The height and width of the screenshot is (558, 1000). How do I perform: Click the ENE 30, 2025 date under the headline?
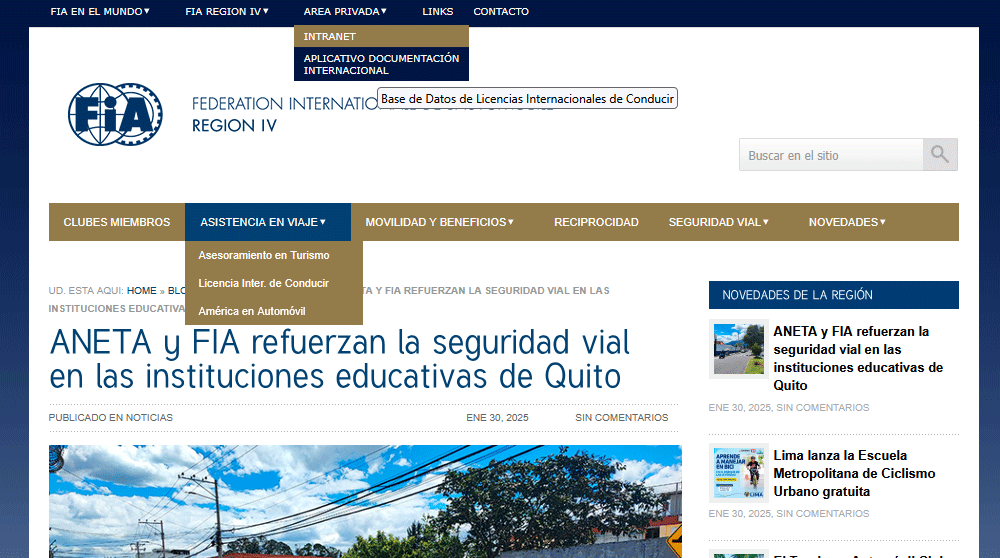coord(497,418)
